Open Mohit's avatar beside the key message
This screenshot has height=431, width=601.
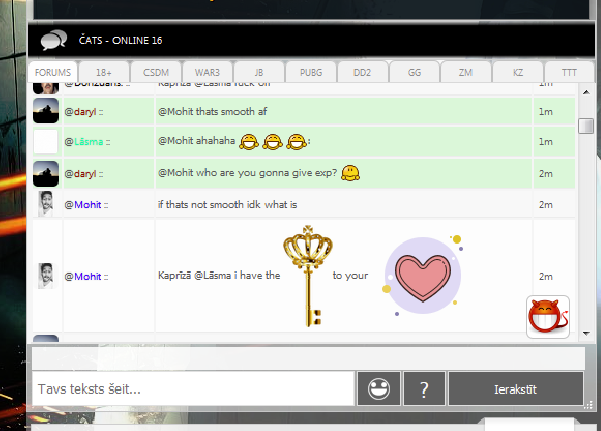(46, 276)
